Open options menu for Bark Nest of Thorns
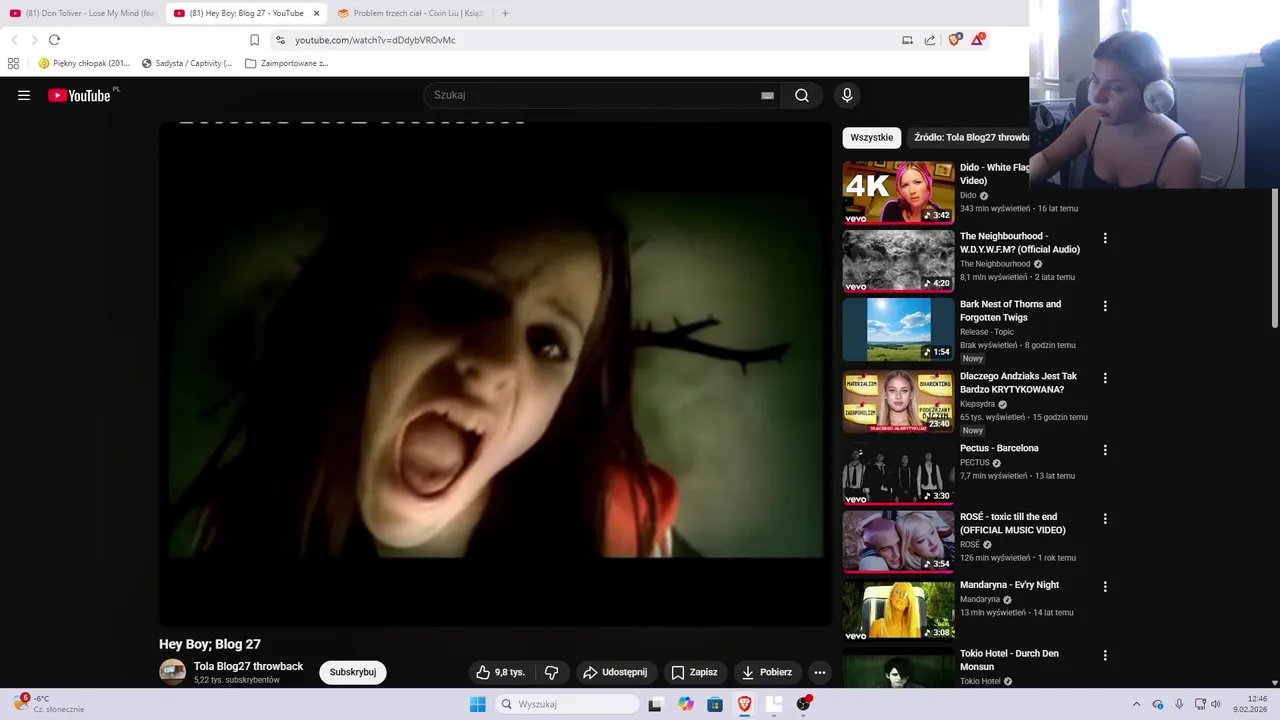 pyautogui.click(x=1105, y=306)
